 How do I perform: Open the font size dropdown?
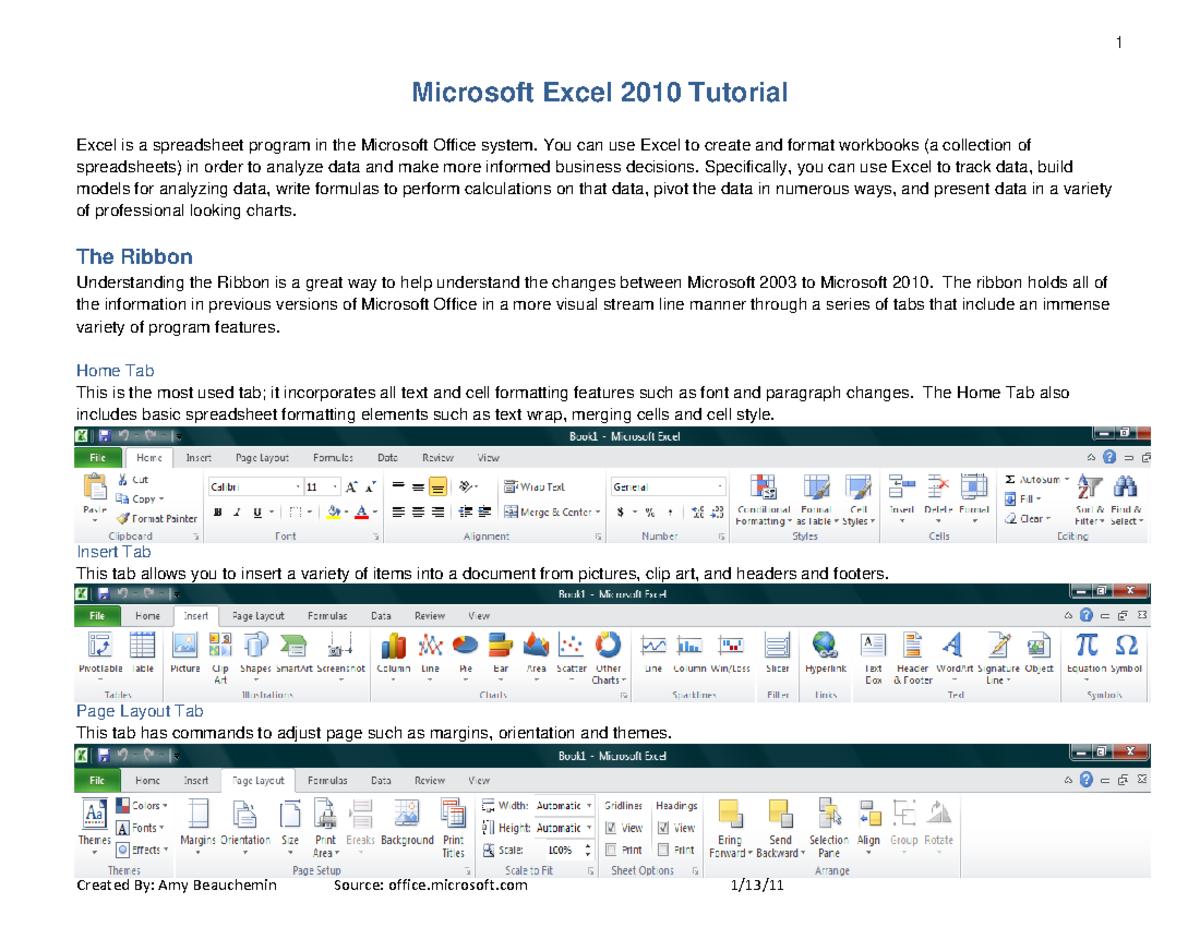tap(336, 486)
